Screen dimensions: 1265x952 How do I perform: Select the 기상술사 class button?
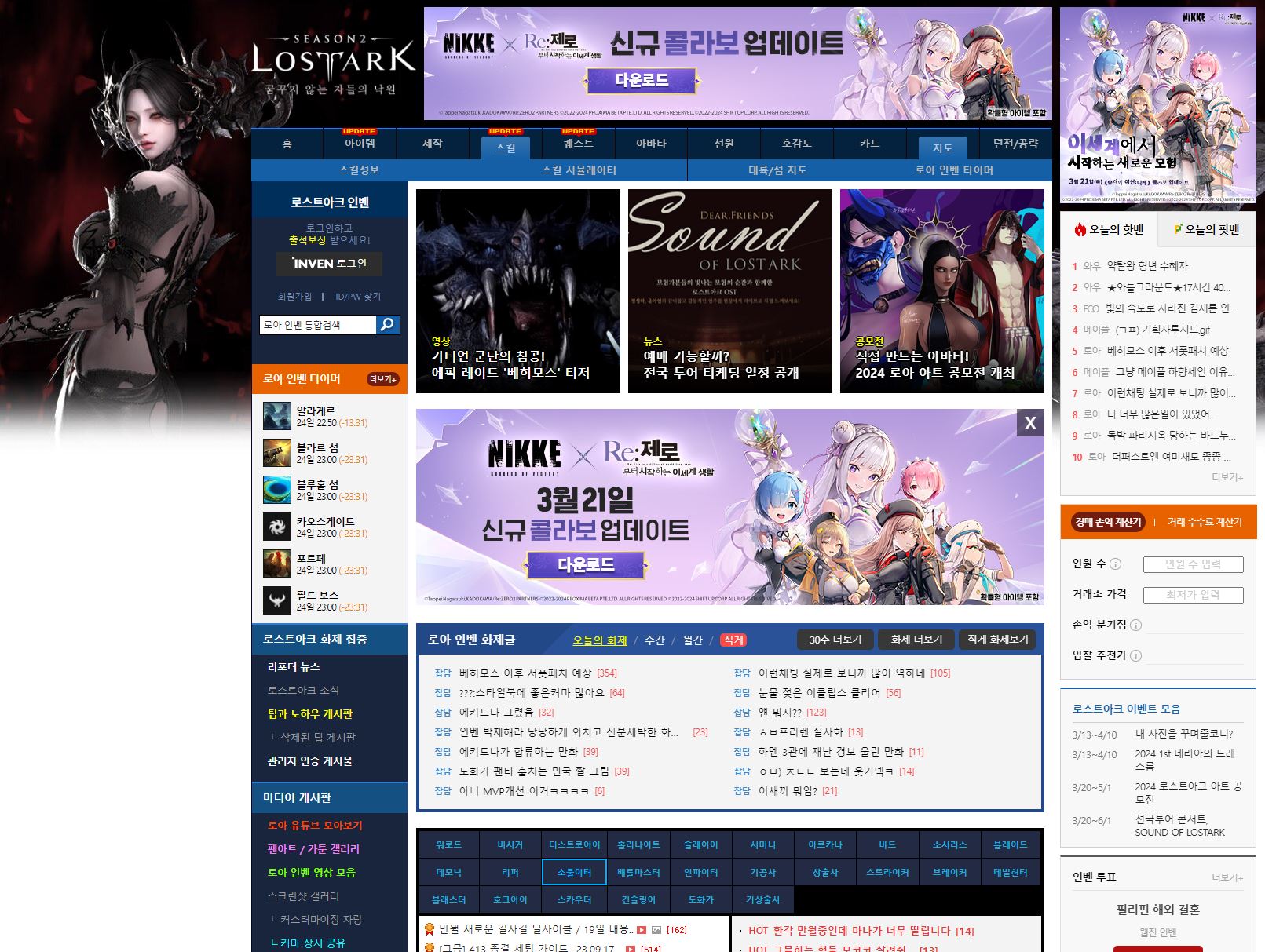point(762,900)
